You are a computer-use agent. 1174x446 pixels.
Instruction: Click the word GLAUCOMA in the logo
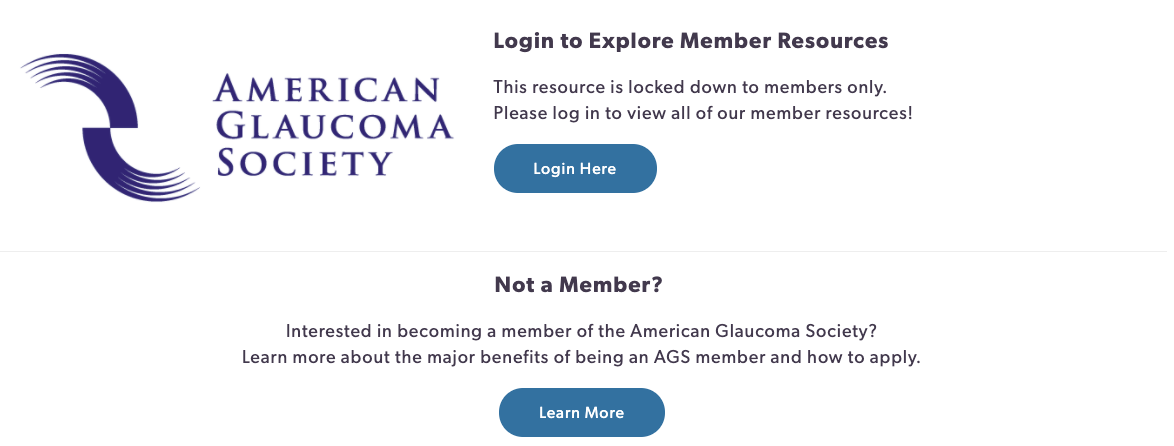coord(334,127)
